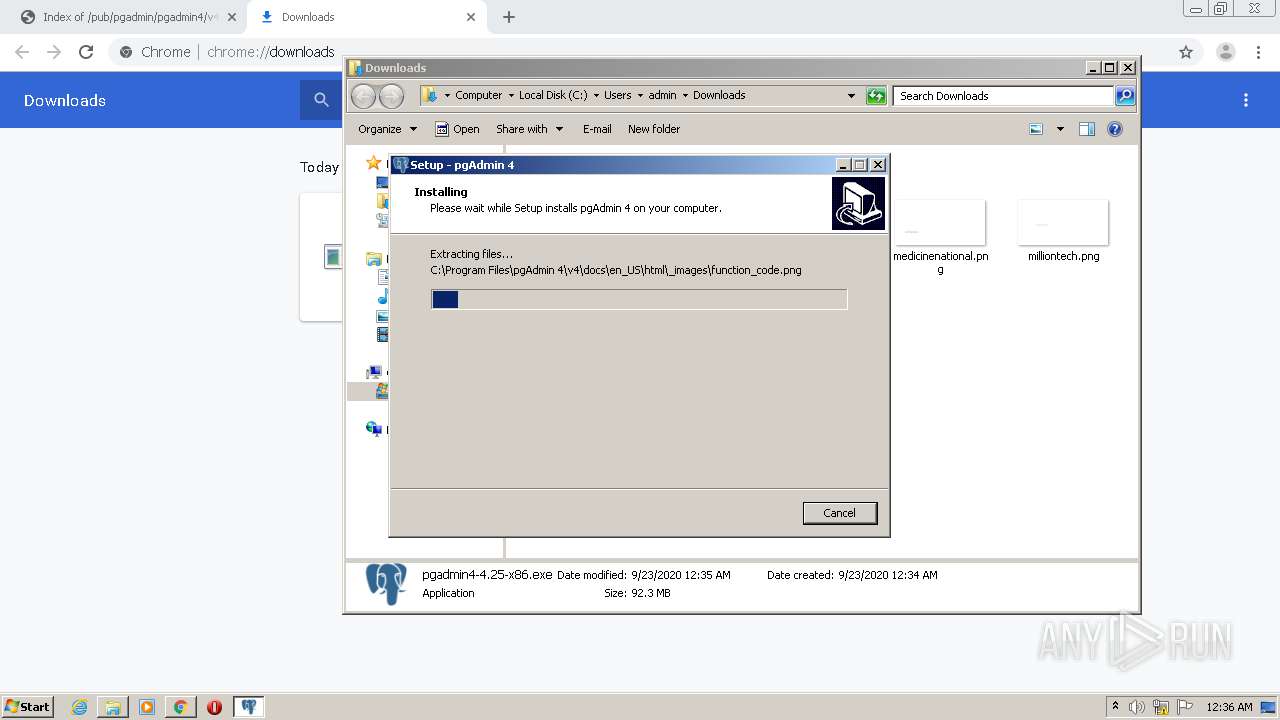Click Computer in the address breadcrumb
Image resolution: width=1280 pixels, height=720 pixels.
pos(478,95)
